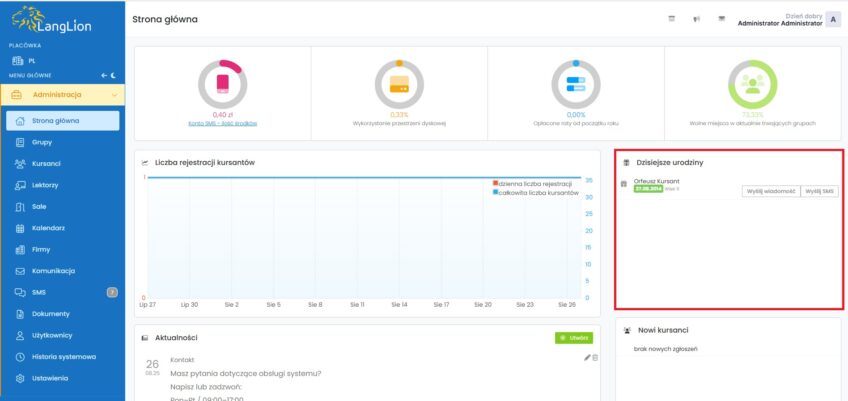Select the PL facility building icon
The height and width of the screenshot is (401, 848).
tap(17, 61)
